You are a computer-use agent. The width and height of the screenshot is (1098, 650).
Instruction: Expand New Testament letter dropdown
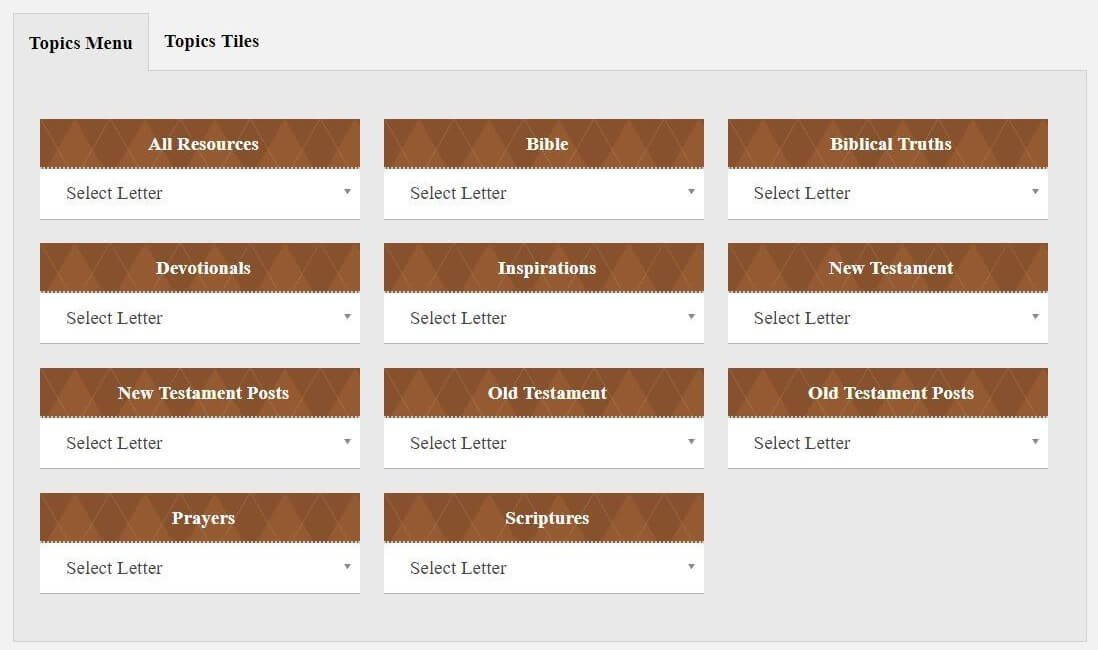pyautogui.click(x=887, y=318)
